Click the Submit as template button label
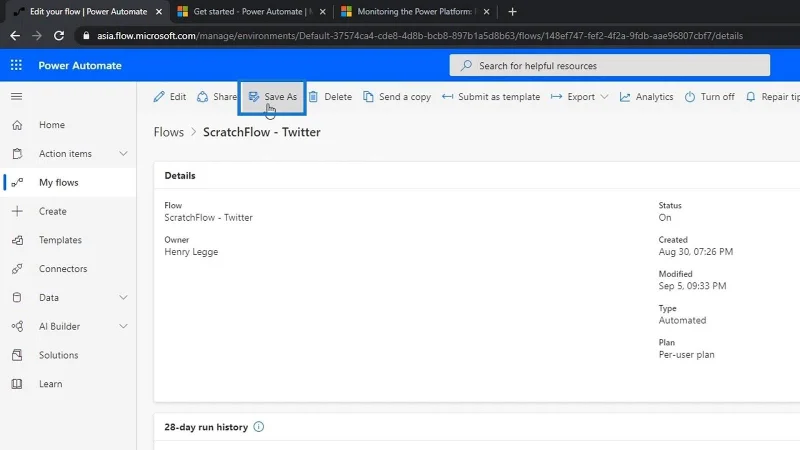 (499, 96)
